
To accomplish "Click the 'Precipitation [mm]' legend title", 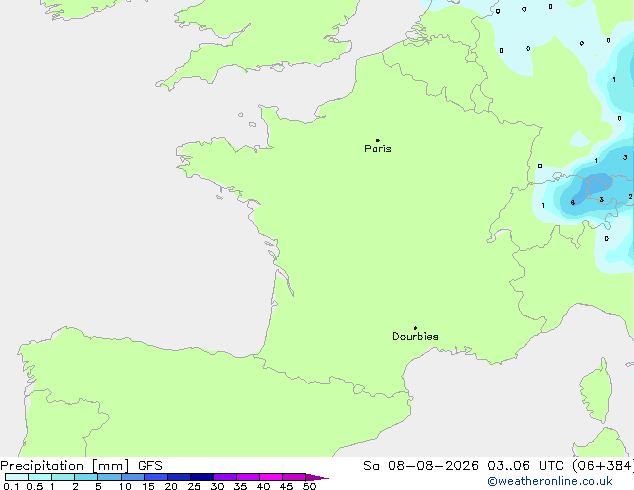I will point(65,466).
